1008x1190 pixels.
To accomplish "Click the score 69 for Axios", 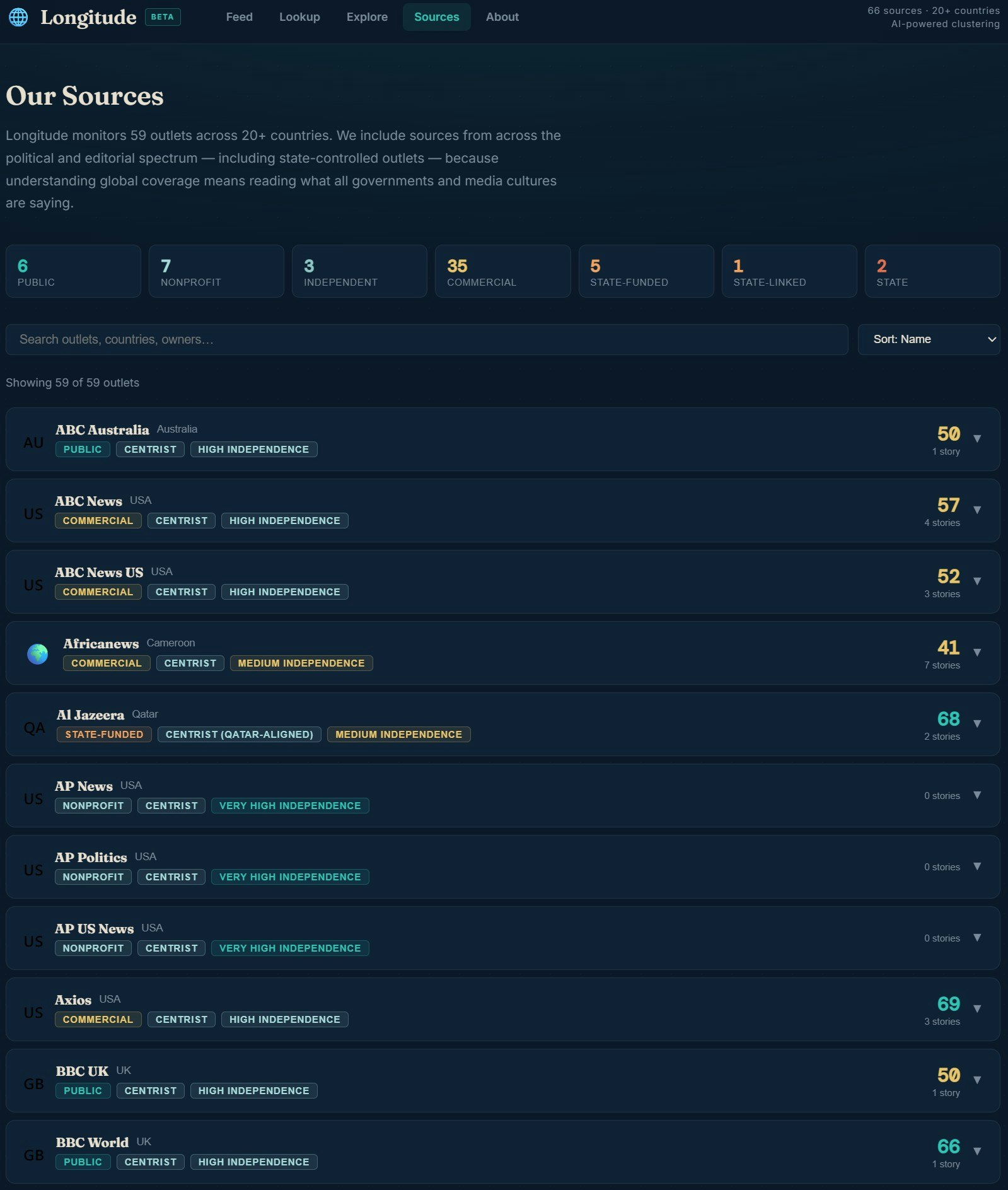I will point(948,1003).
